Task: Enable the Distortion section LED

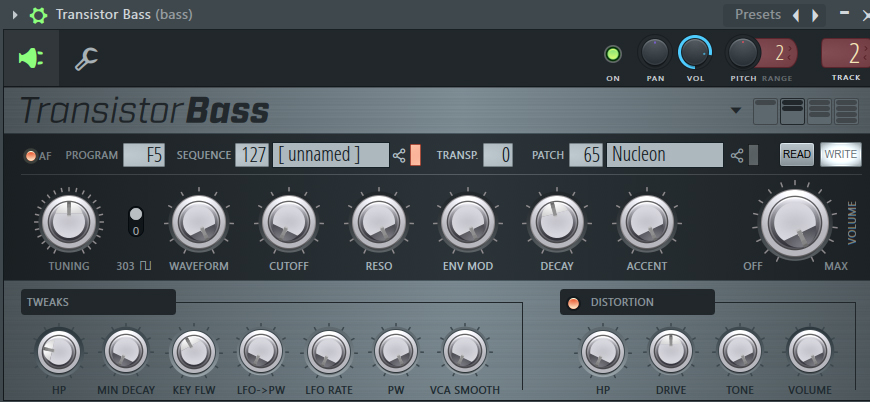Action: click(574, 303)
